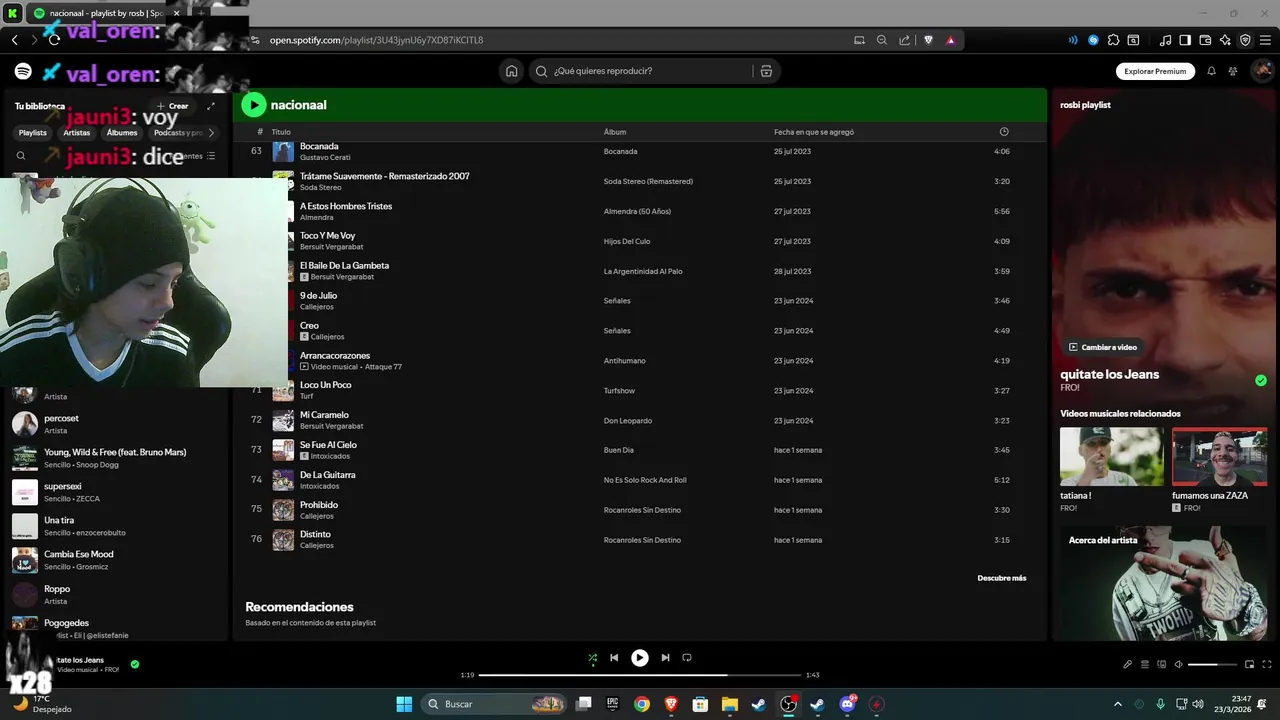Toggle saved checkmark in now playing bar
This screenshot has height=720, width=1280.
(135, 664)
